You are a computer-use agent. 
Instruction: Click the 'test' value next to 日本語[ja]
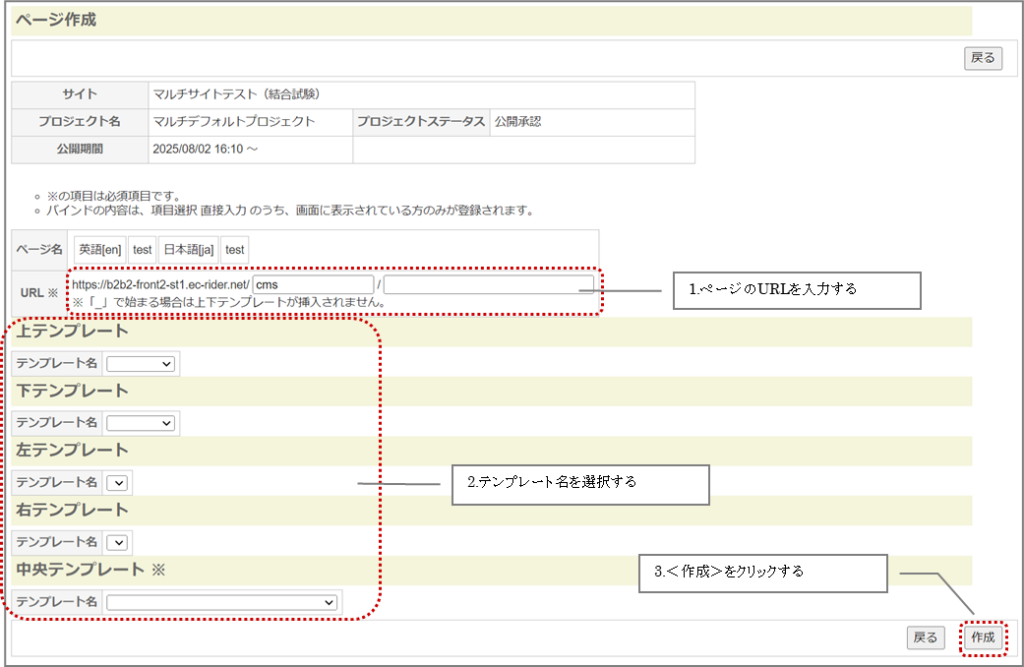tap(234, 249)
